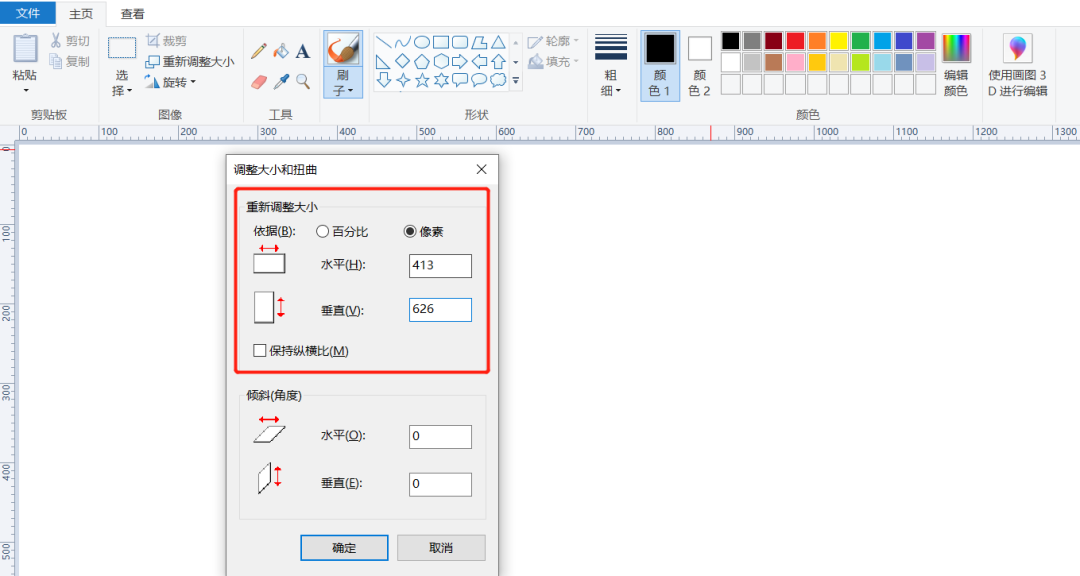Viewport: 1080px width, 576px height.
Task: Click the 取消 button in the dialog
Action: 441,547
